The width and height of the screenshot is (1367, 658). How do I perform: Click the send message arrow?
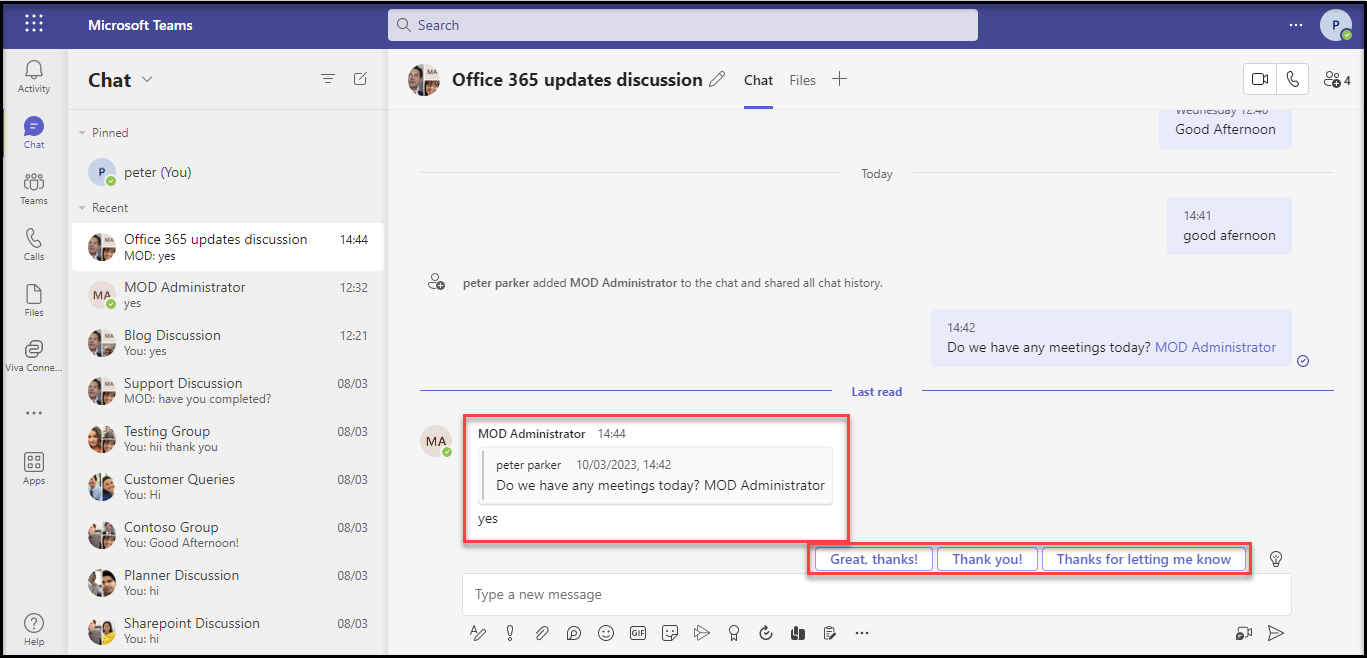[x=1275, y=632]
